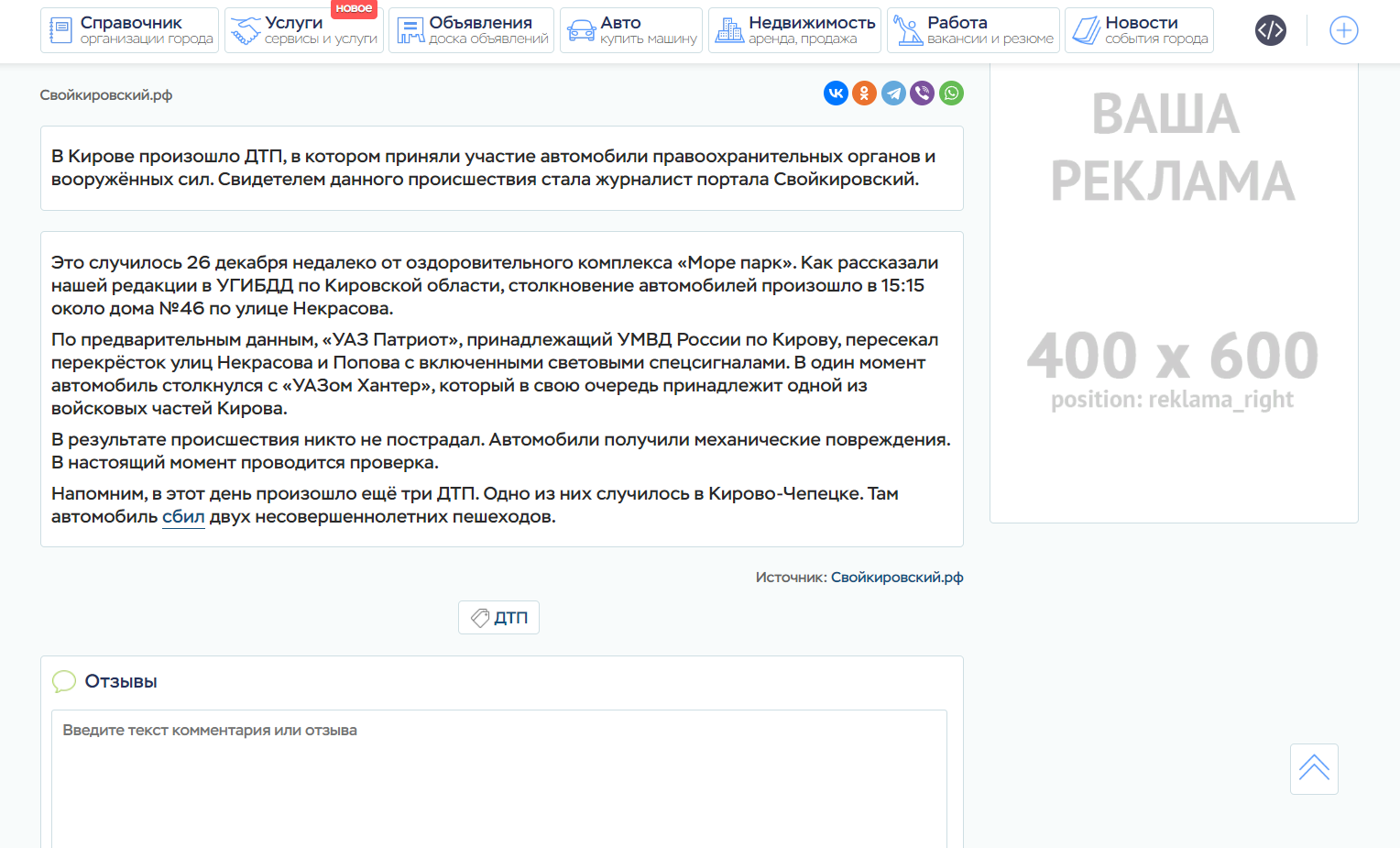Share article via VK icon

point(836,94)
